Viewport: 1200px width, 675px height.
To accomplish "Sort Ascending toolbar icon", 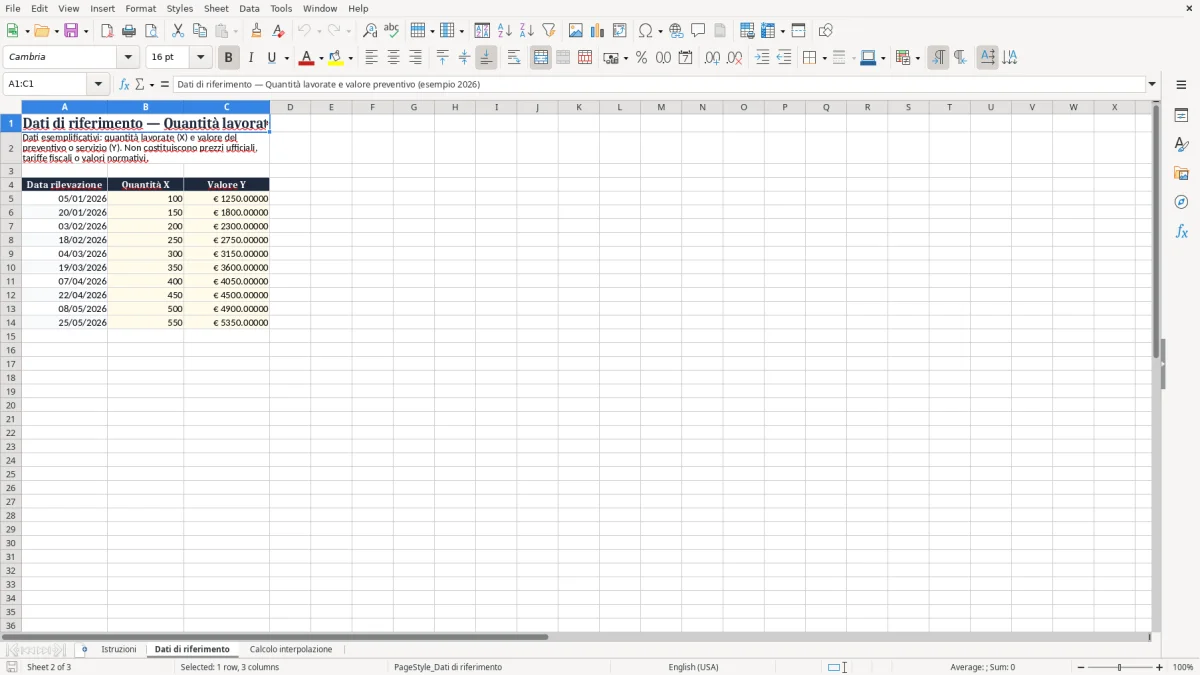I will 504,31.
